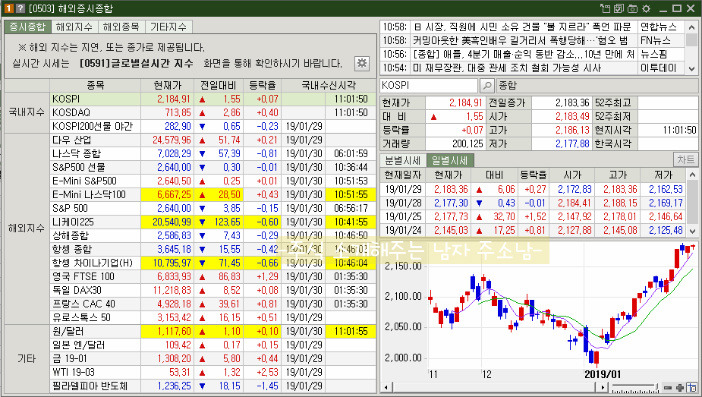Click the KOSPI symbol input field

428,85
